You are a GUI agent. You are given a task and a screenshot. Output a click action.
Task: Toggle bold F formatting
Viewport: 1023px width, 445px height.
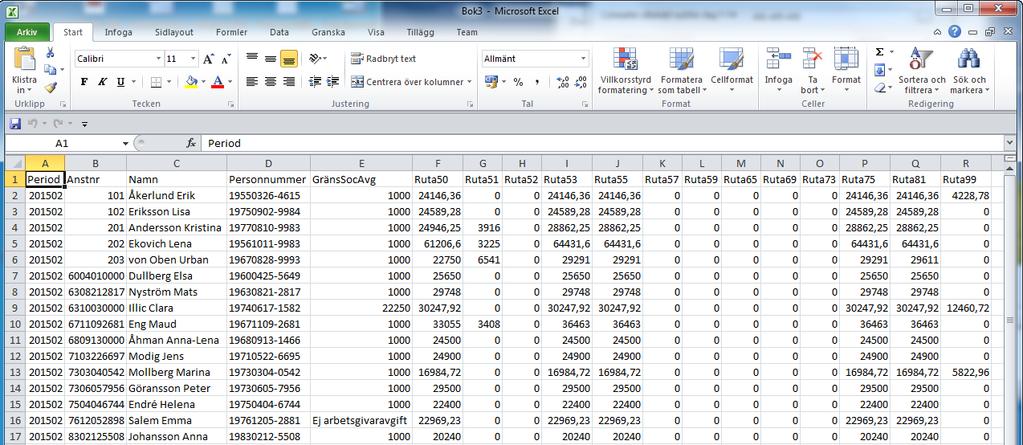pyautogui.click(x=84, y=82)
